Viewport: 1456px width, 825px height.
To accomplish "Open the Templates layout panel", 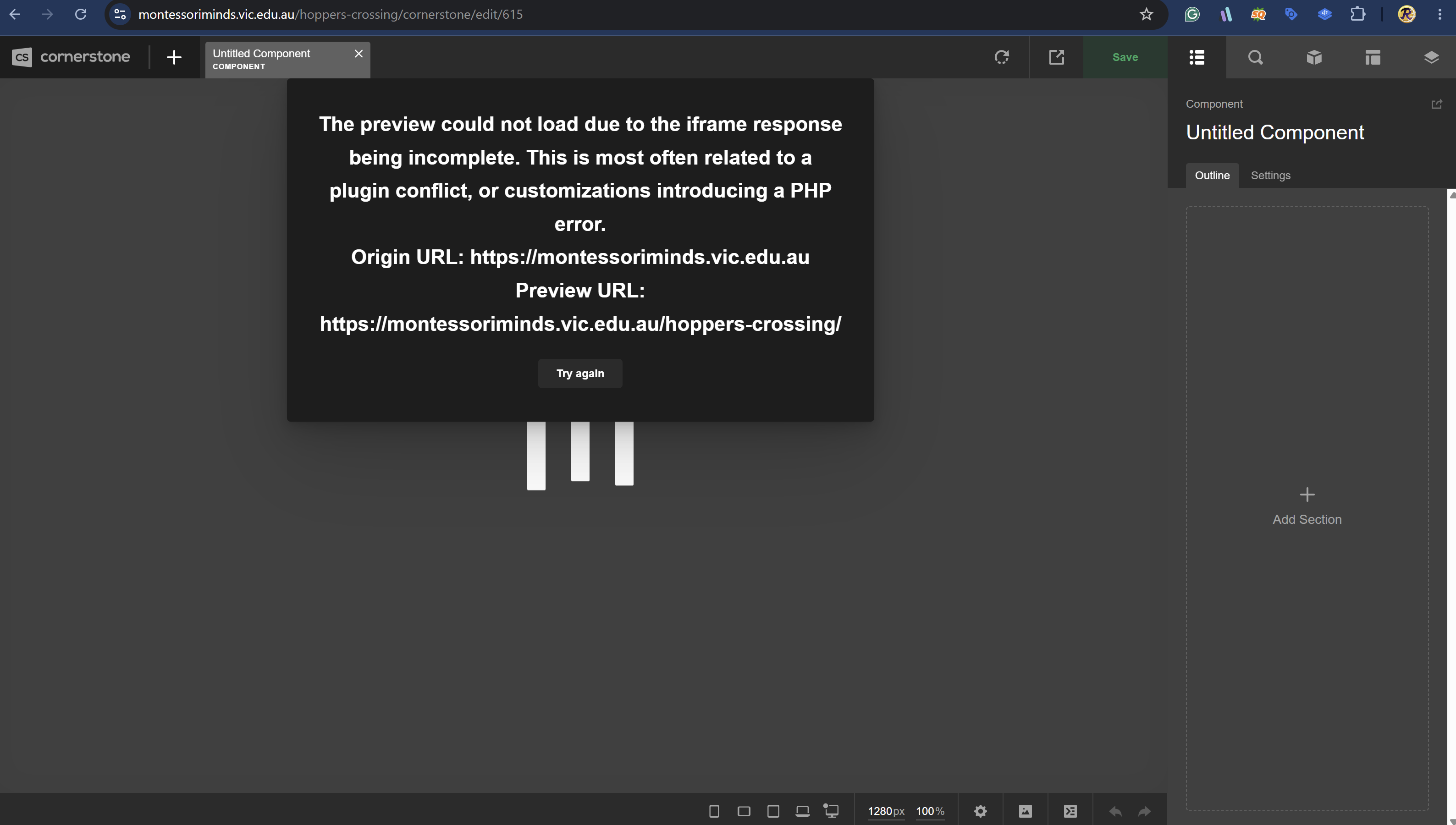I will tap(1373, 57).
